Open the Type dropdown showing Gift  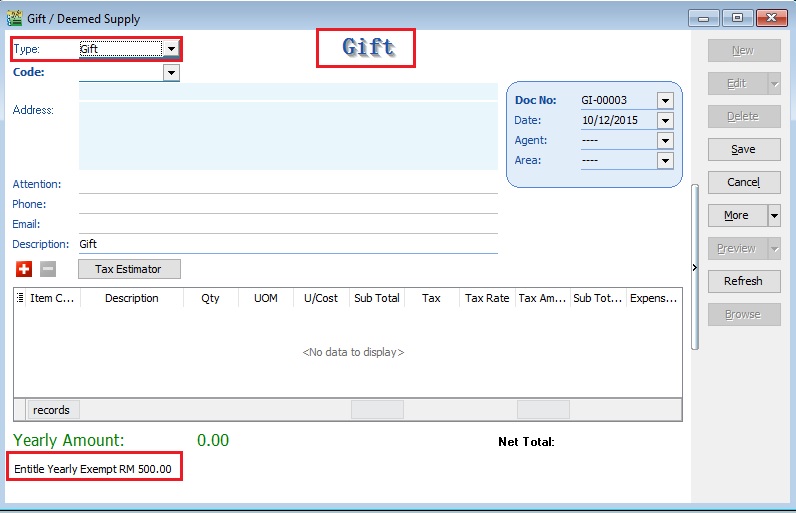coord(171,48)
